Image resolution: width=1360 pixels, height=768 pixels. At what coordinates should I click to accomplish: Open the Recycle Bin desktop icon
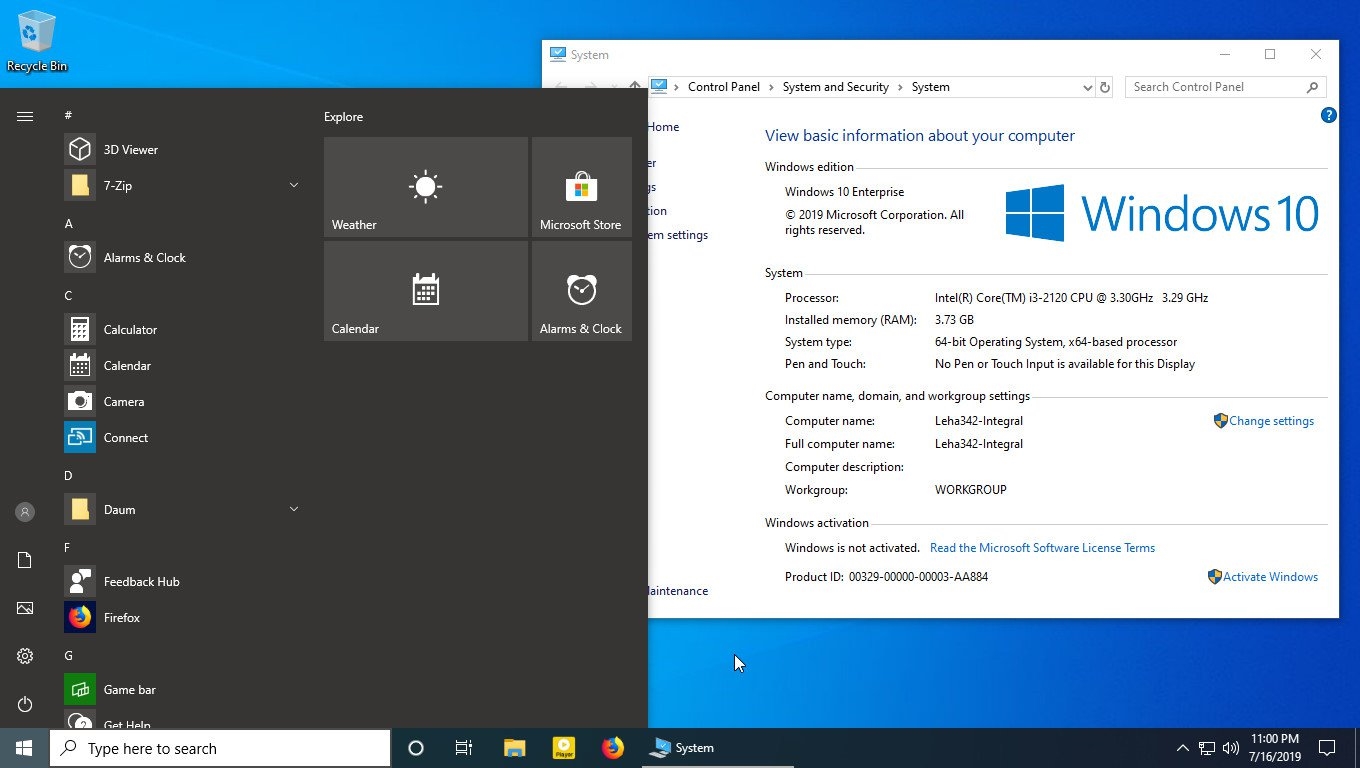pos(37,42)
